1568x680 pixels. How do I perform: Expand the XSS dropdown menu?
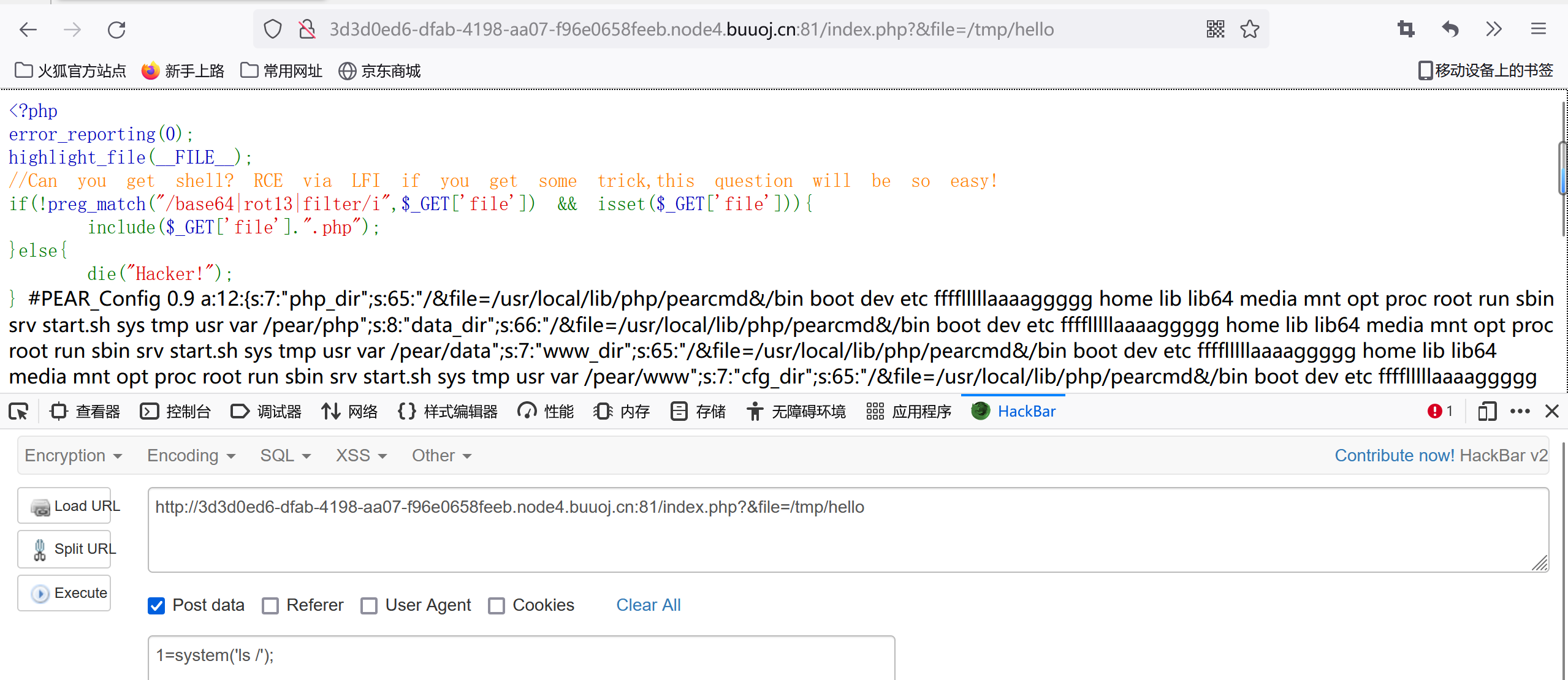[x=361, y=456]
